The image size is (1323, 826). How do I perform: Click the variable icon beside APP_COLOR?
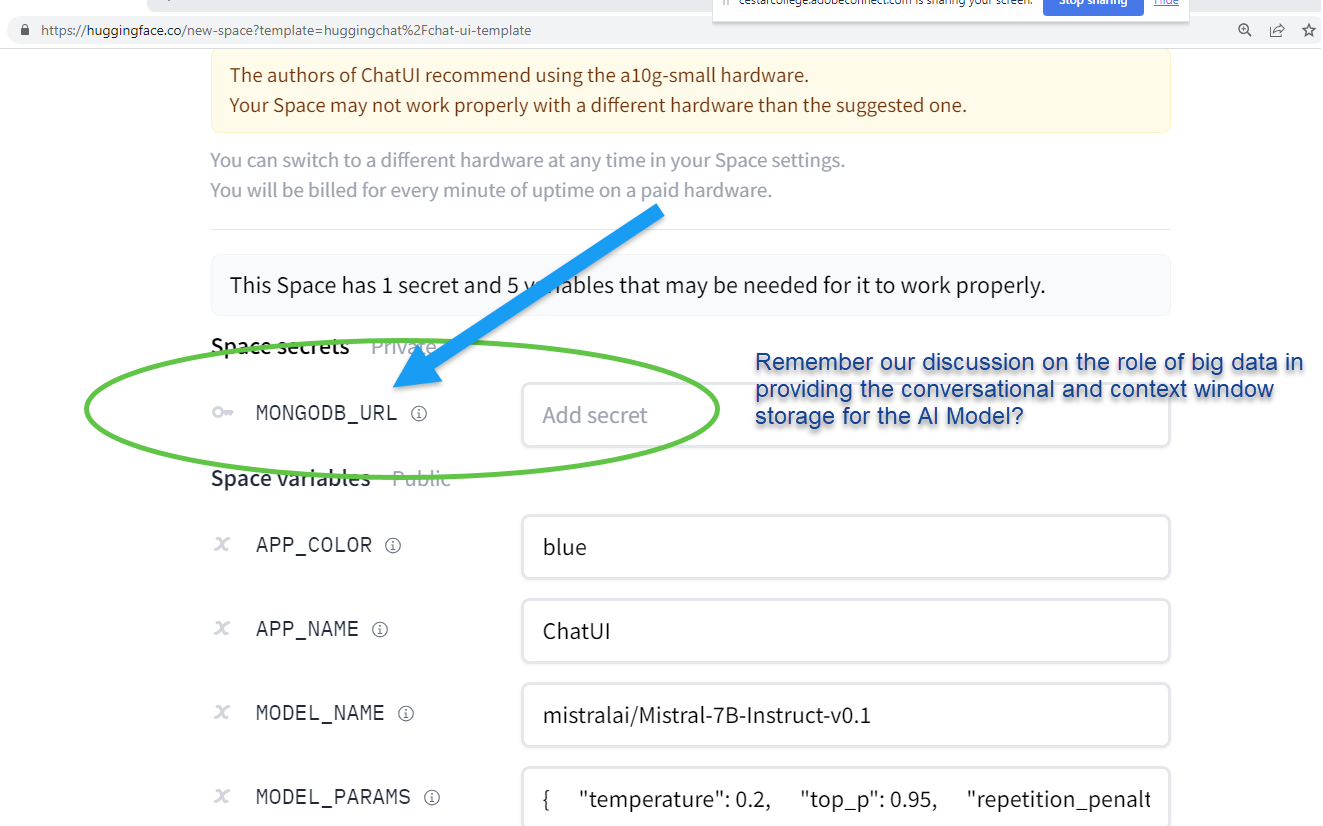pyautogui.click(x=222, y=545)
